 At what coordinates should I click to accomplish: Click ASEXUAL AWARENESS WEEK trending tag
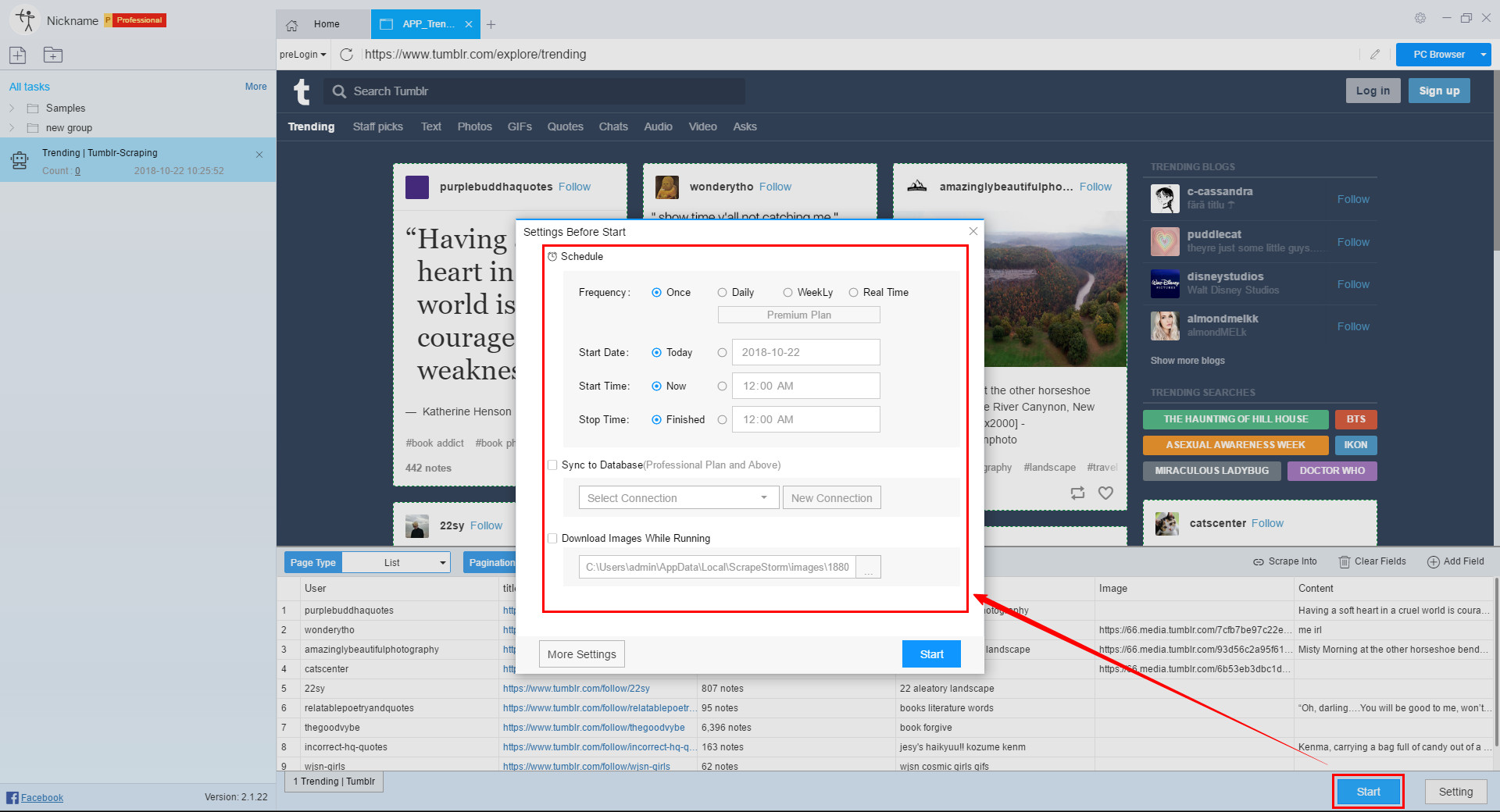click(x=1235, y=445)
